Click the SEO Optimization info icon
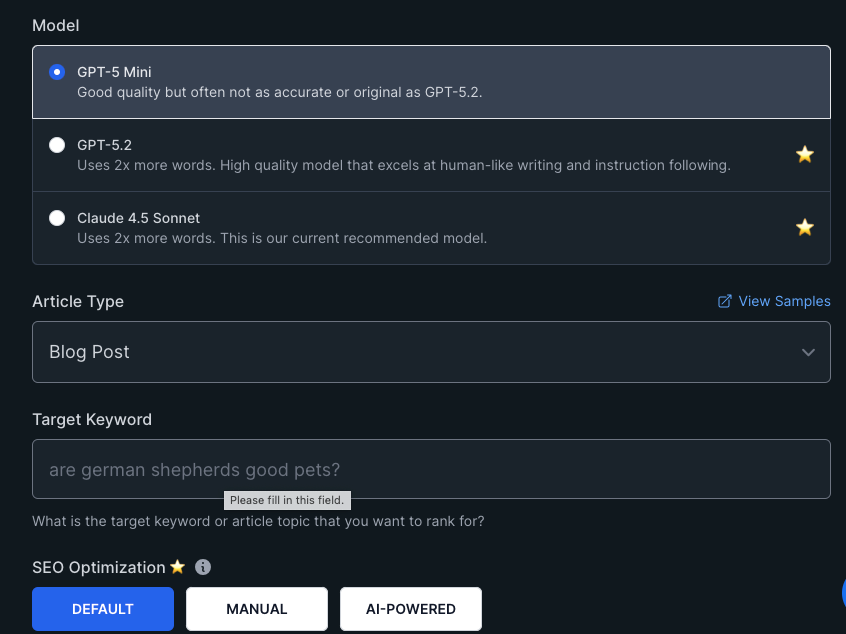846x634 pixels. tap(203, 567)
